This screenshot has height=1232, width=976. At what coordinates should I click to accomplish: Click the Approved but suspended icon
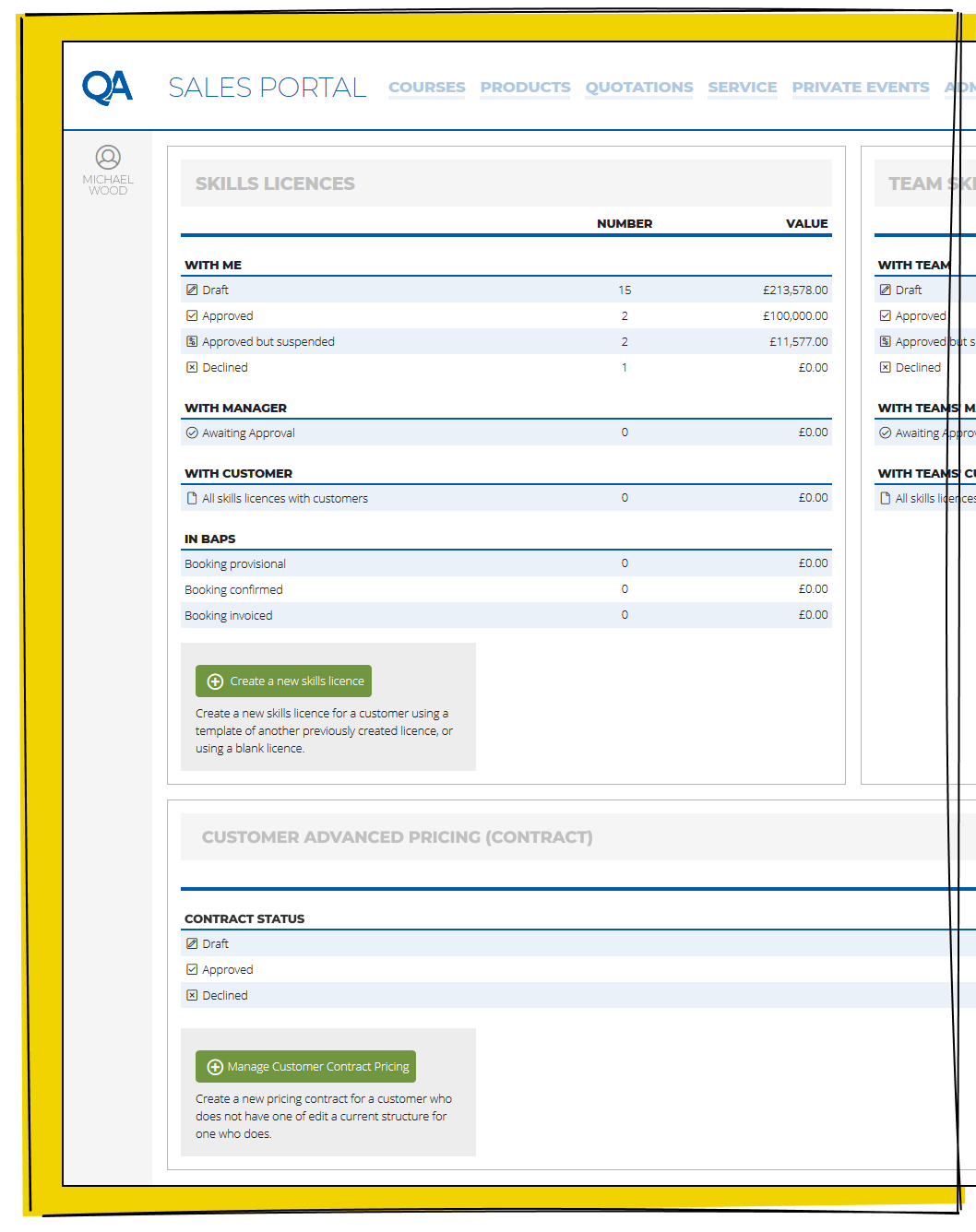[x=192, y=341]
